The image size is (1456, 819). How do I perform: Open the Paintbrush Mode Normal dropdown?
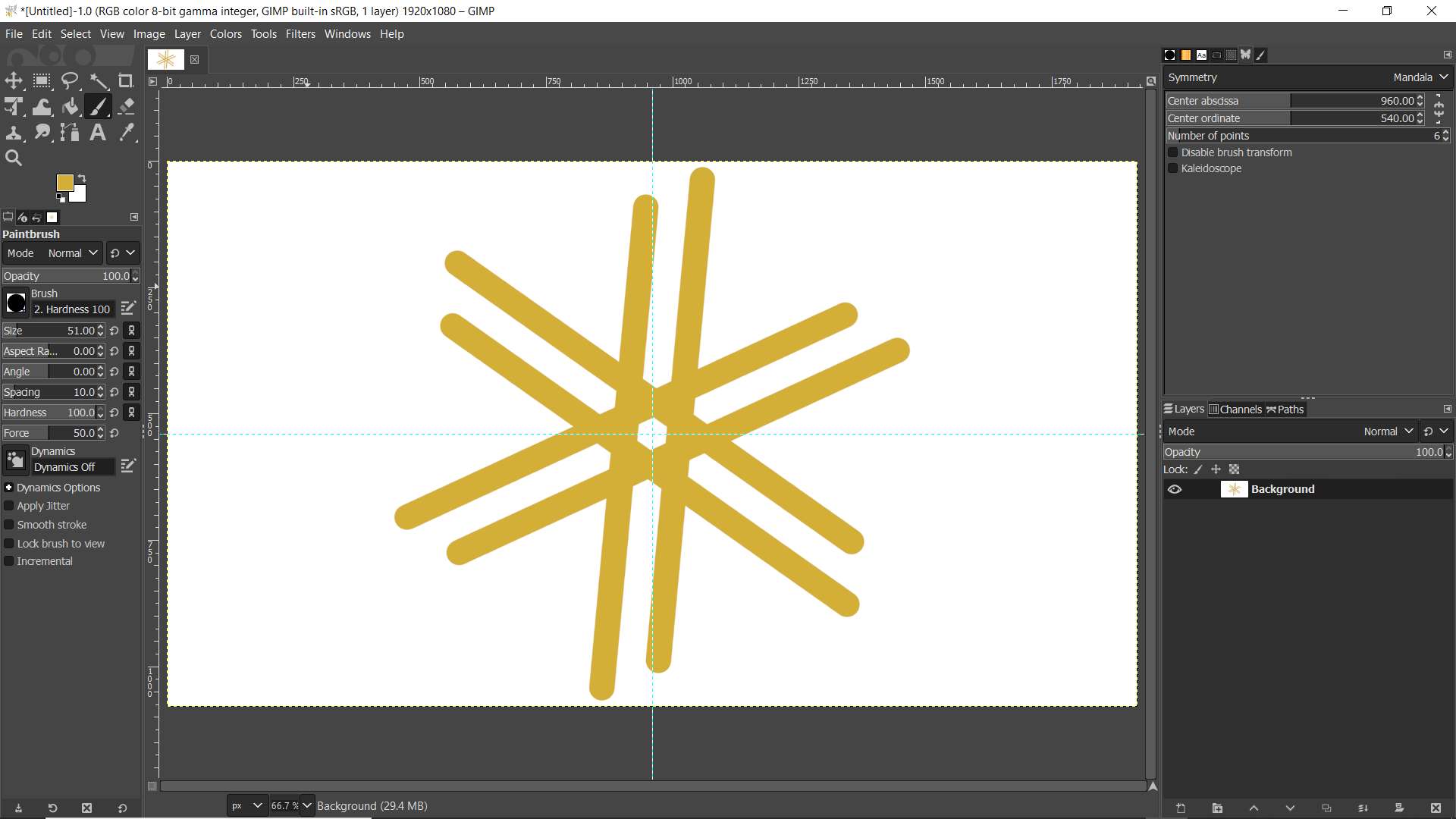[x=73, y=253]
